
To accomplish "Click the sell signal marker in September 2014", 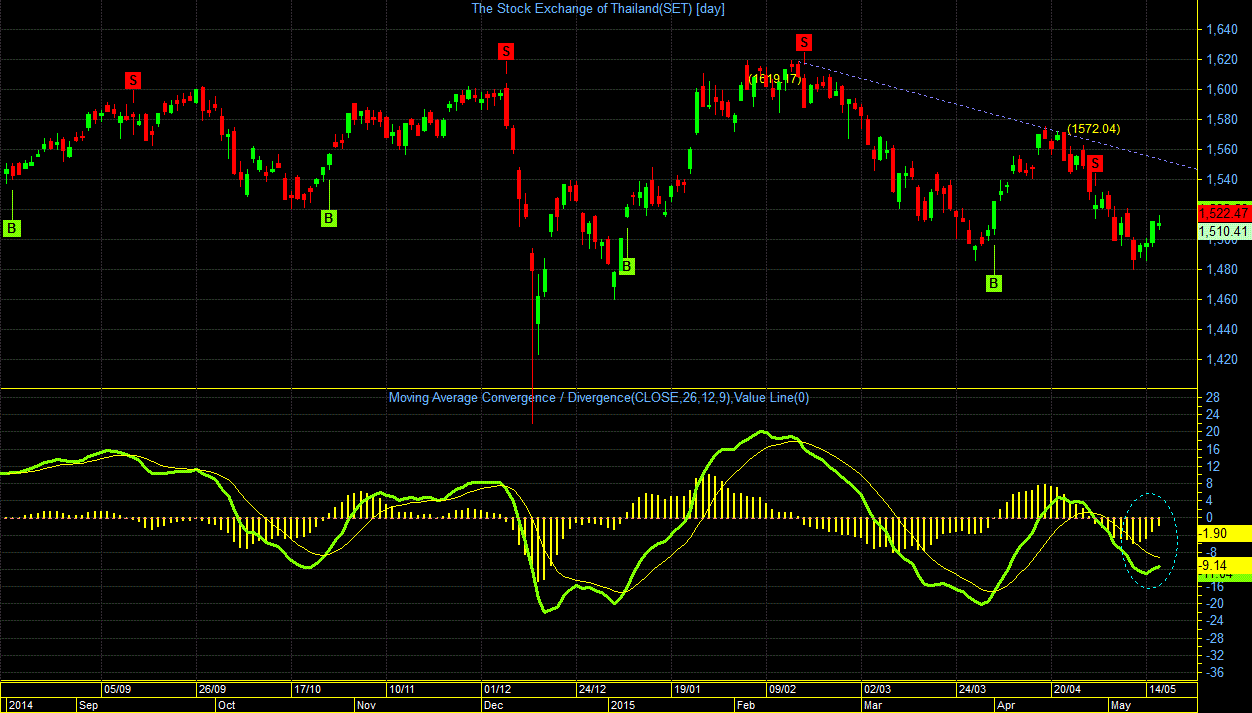I will [133, 80].
